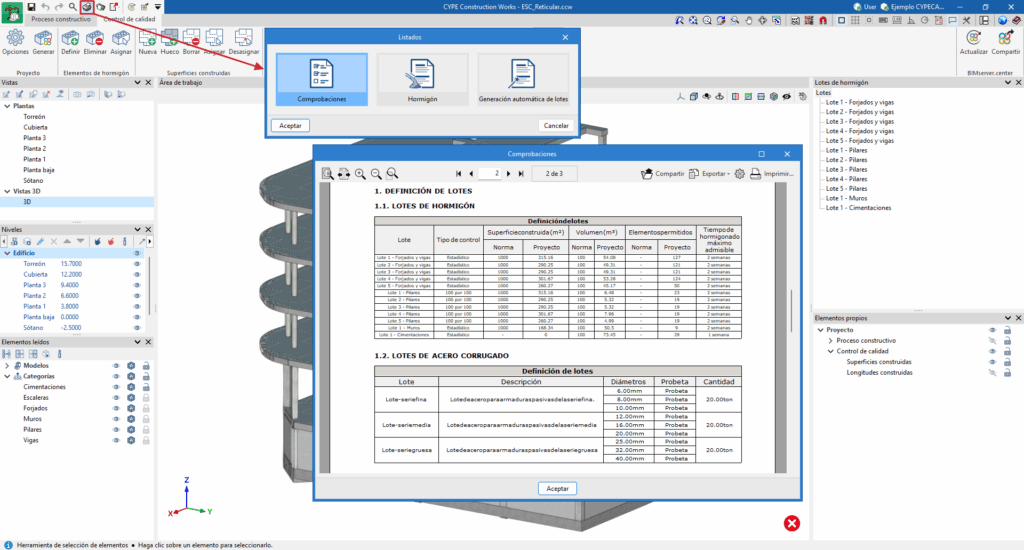Click the Compartir icon for BIMserver.center
Image resolution: width=1024 pixels, height=550 pixels.
coord(1005,42)
